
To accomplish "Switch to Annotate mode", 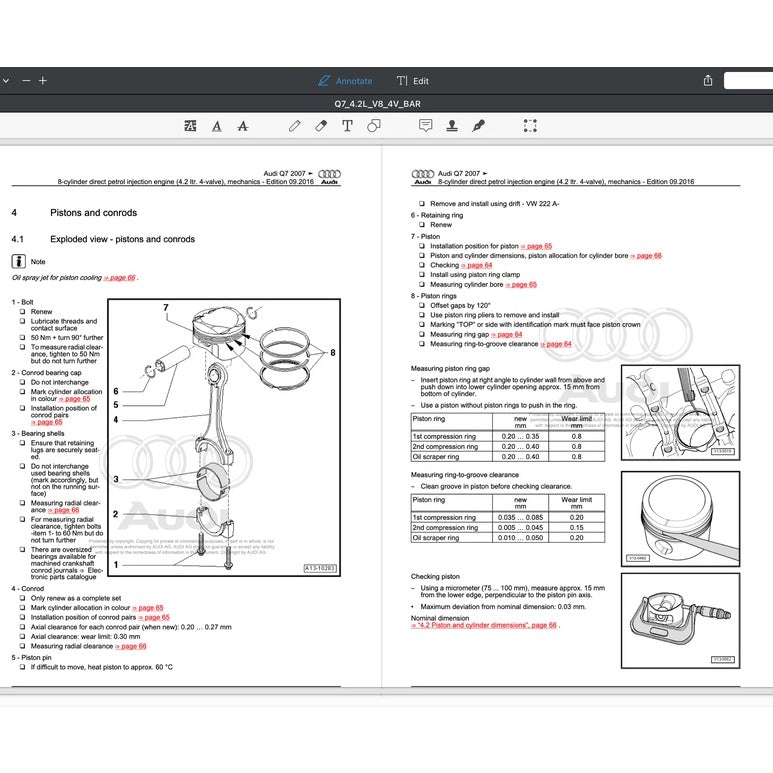I will pos(345,81).
